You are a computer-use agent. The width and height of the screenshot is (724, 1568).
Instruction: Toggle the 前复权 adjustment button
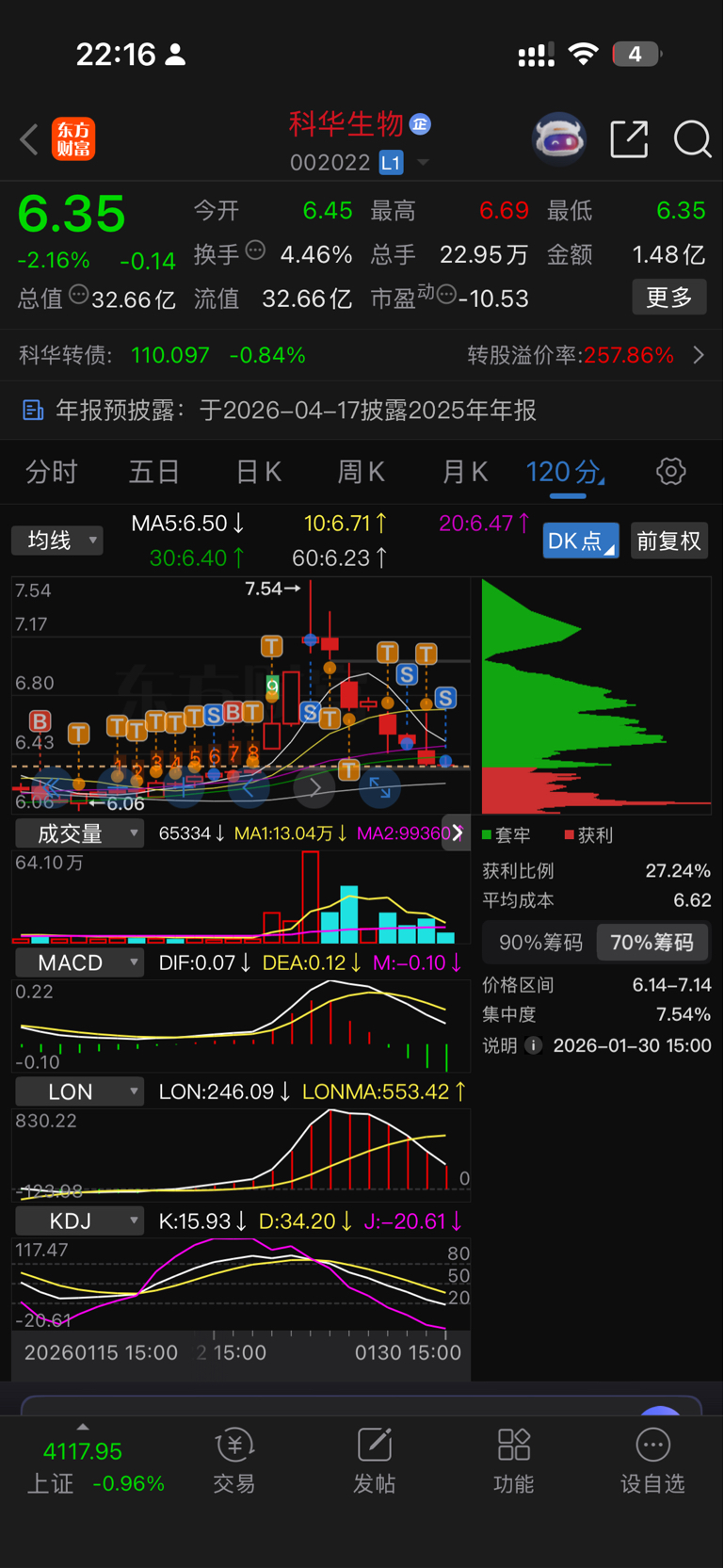click(668, 541)
